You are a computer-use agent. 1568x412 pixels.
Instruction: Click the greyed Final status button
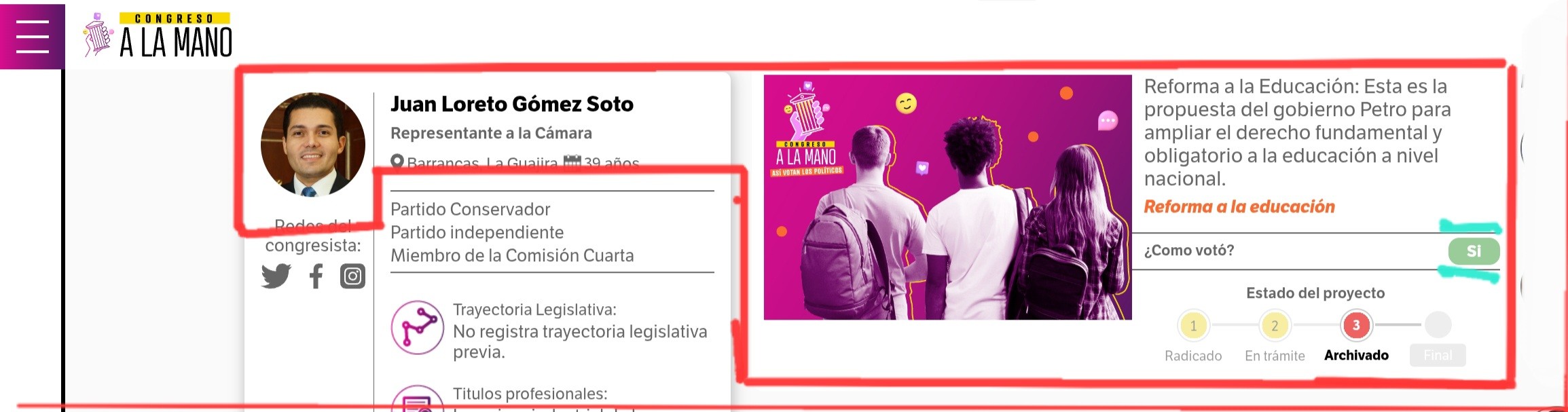1438,355
